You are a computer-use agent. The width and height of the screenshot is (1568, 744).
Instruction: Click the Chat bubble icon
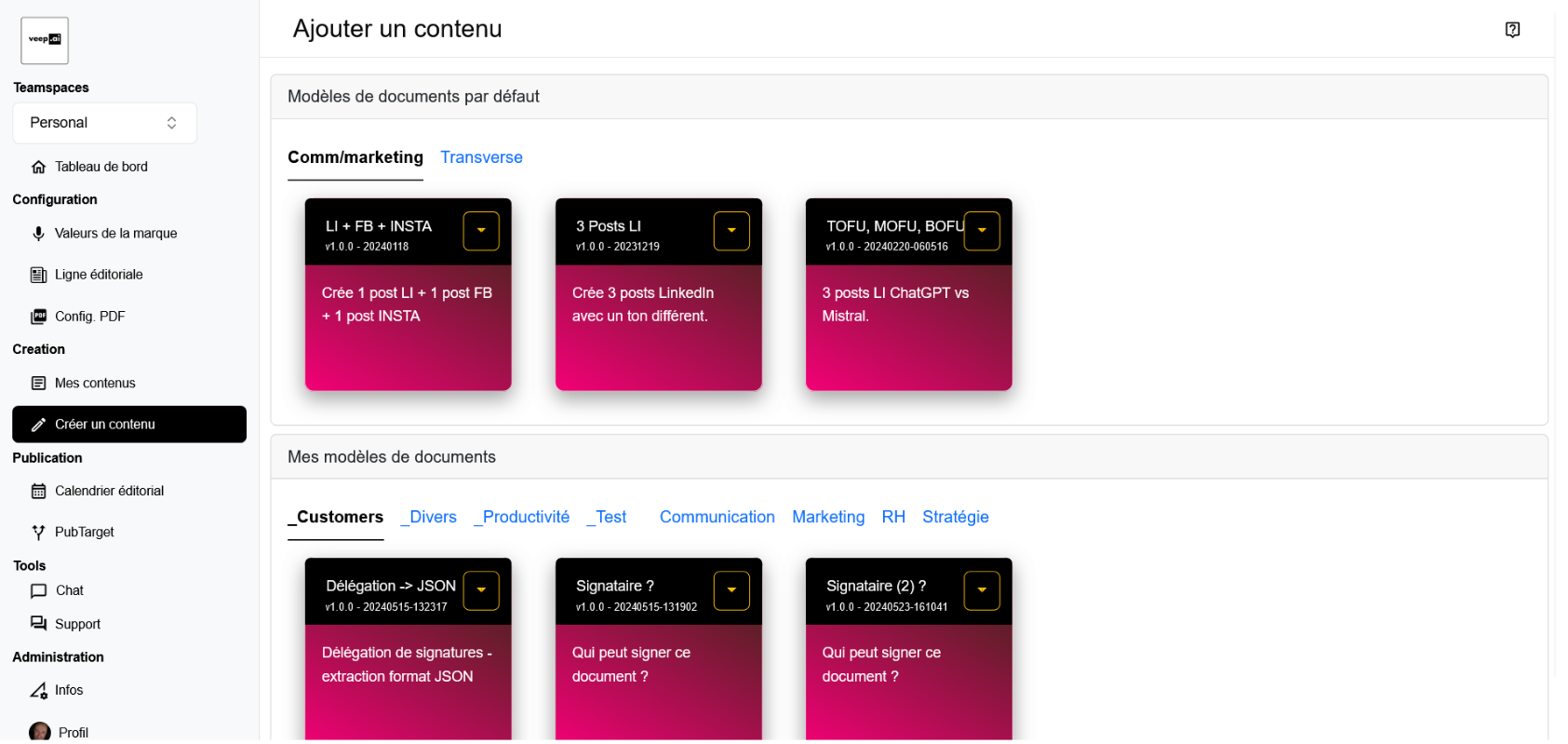(x=38, y=590)
